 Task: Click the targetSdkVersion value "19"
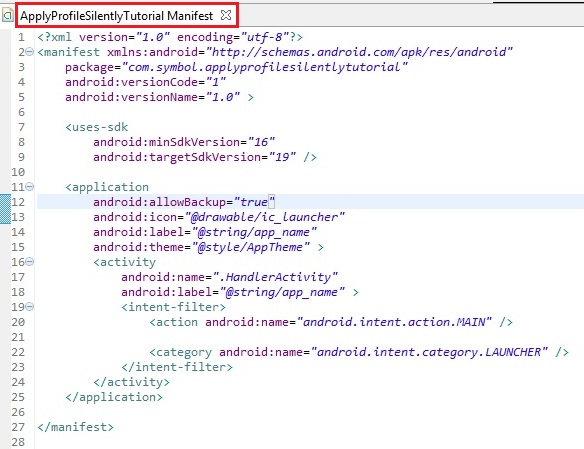click(x=282, y=157)
